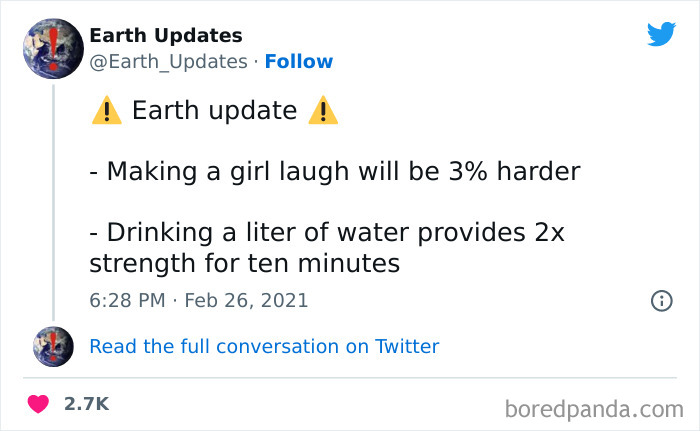Click the warning emoji before "Earth update"
The image size is (700, 431).
(x=106, y=111)
